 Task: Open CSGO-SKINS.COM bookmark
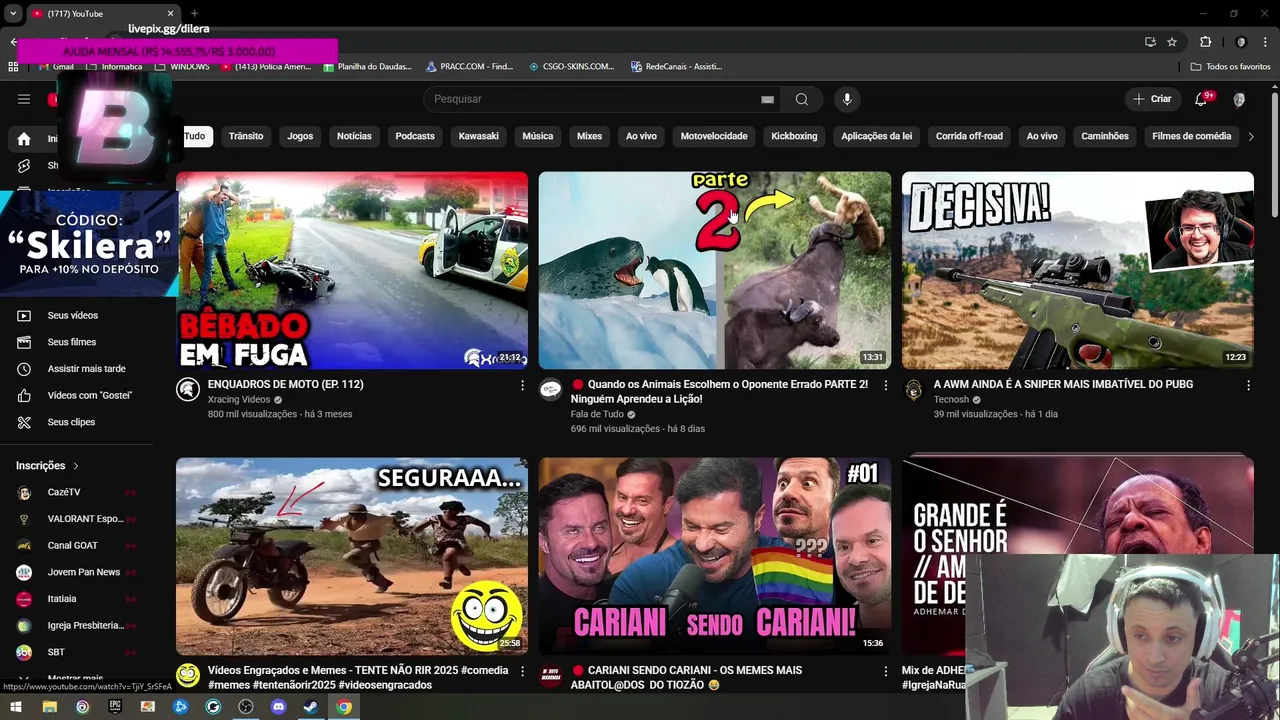pos(571,66)
